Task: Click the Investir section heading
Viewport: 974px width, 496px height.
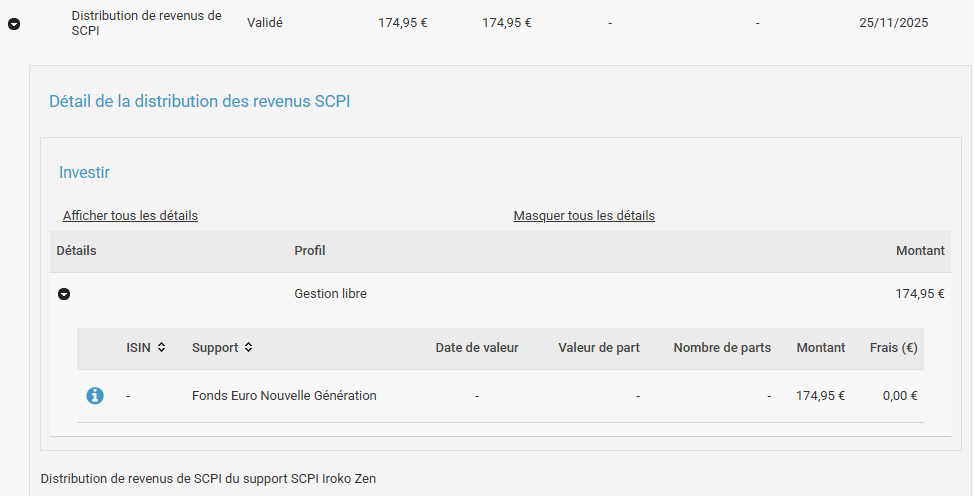Action: [84, 173]
